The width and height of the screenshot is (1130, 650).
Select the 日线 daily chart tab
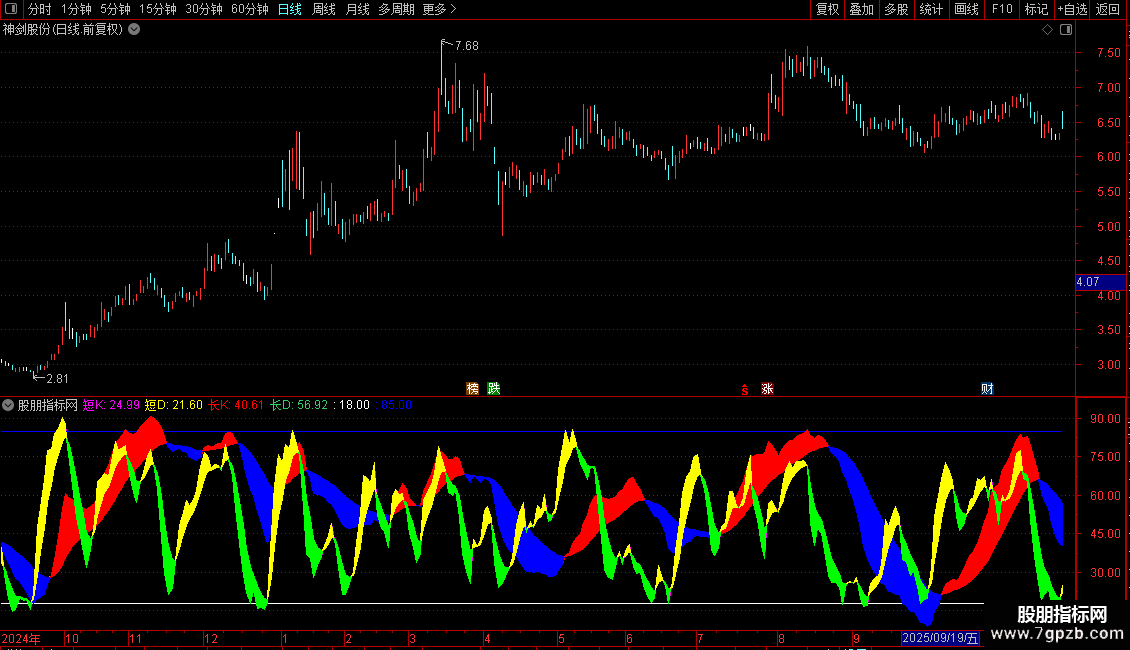[x=290, y=9]
